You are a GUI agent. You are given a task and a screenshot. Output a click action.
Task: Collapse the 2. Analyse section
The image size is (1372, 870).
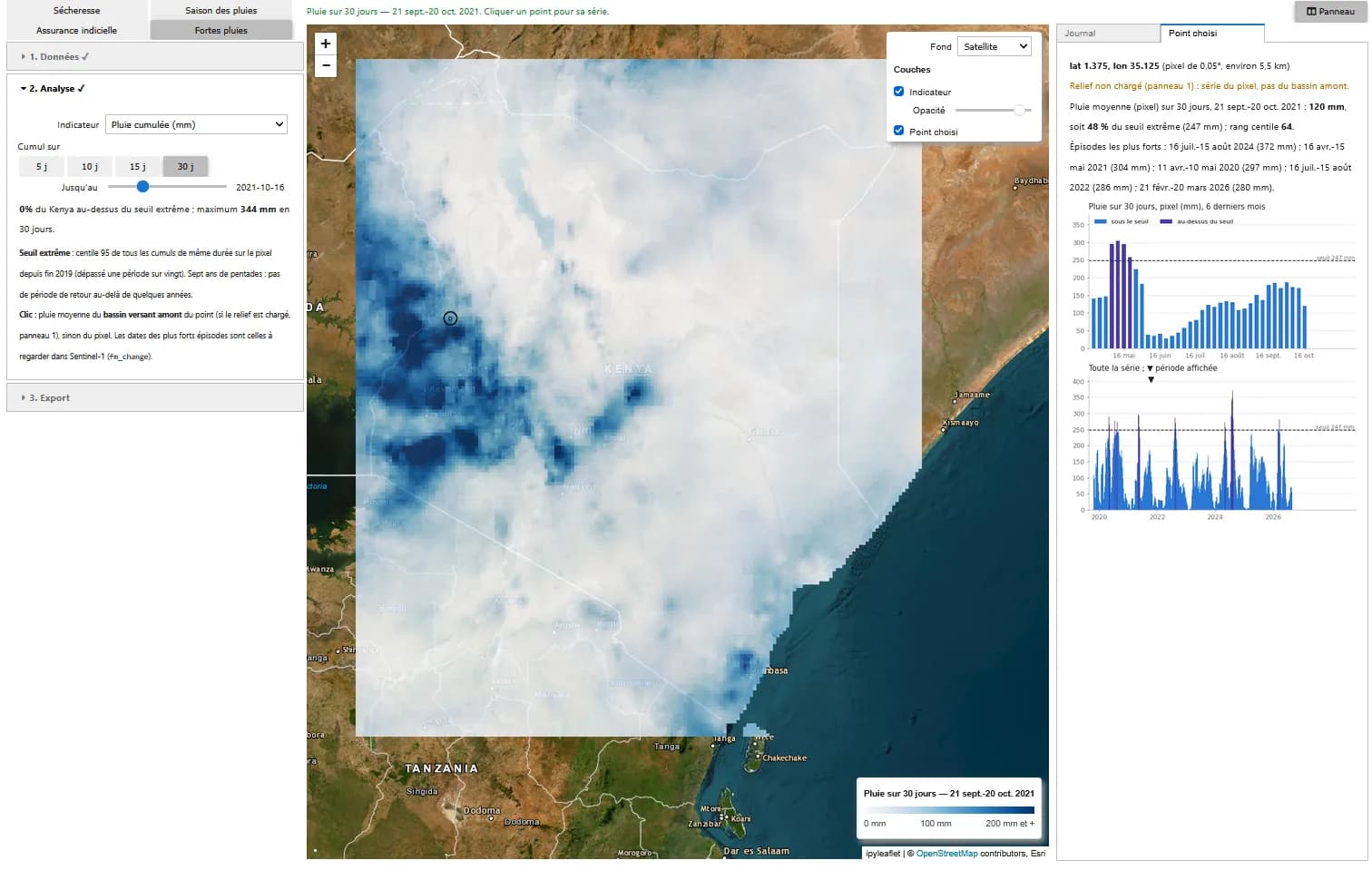pyautogui.click(x=155, y=88)
